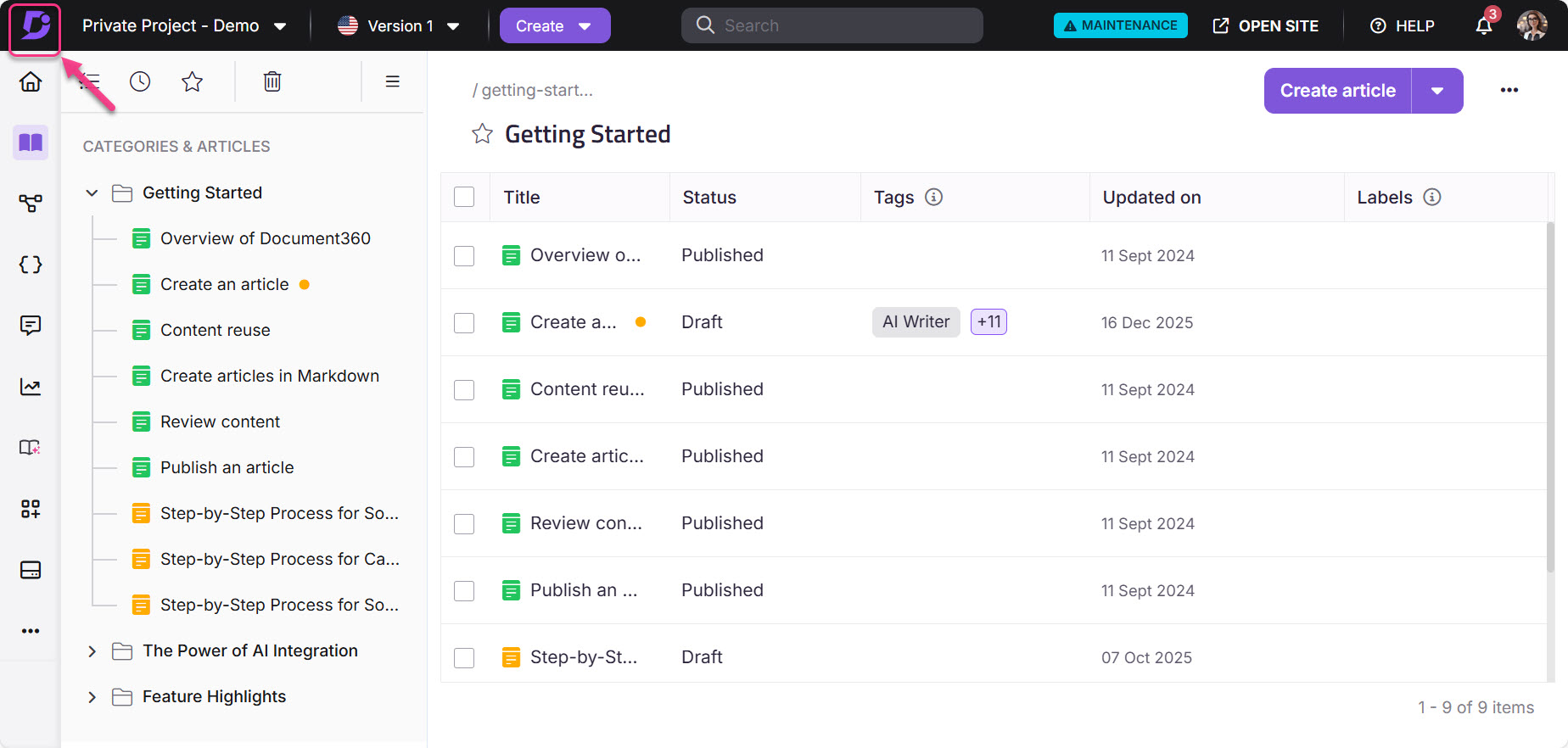
Task: Select Review content in tree
Action: 220,421
